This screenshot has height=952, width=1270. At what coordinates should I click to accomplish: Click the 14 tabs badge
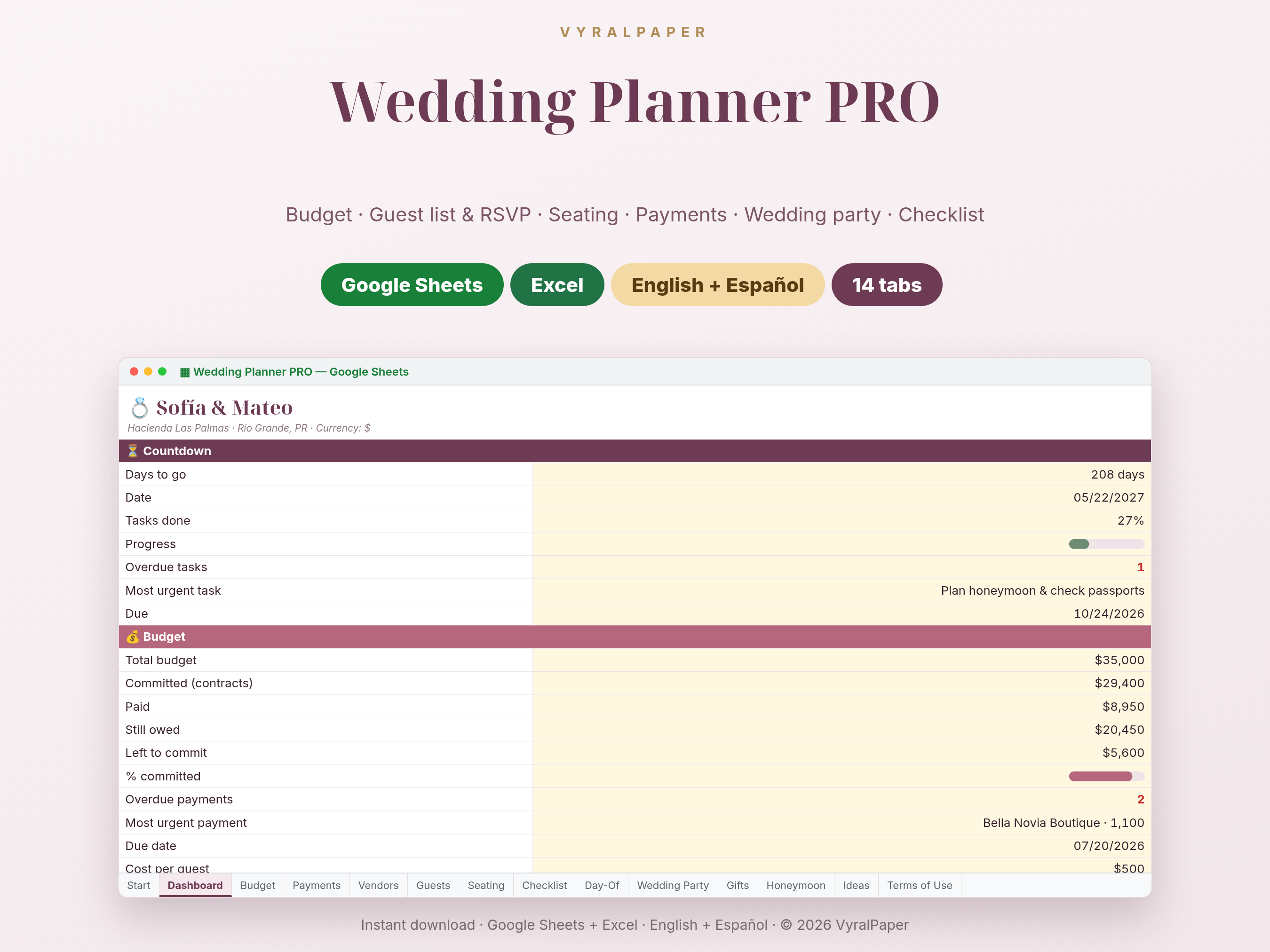[887, 284]
